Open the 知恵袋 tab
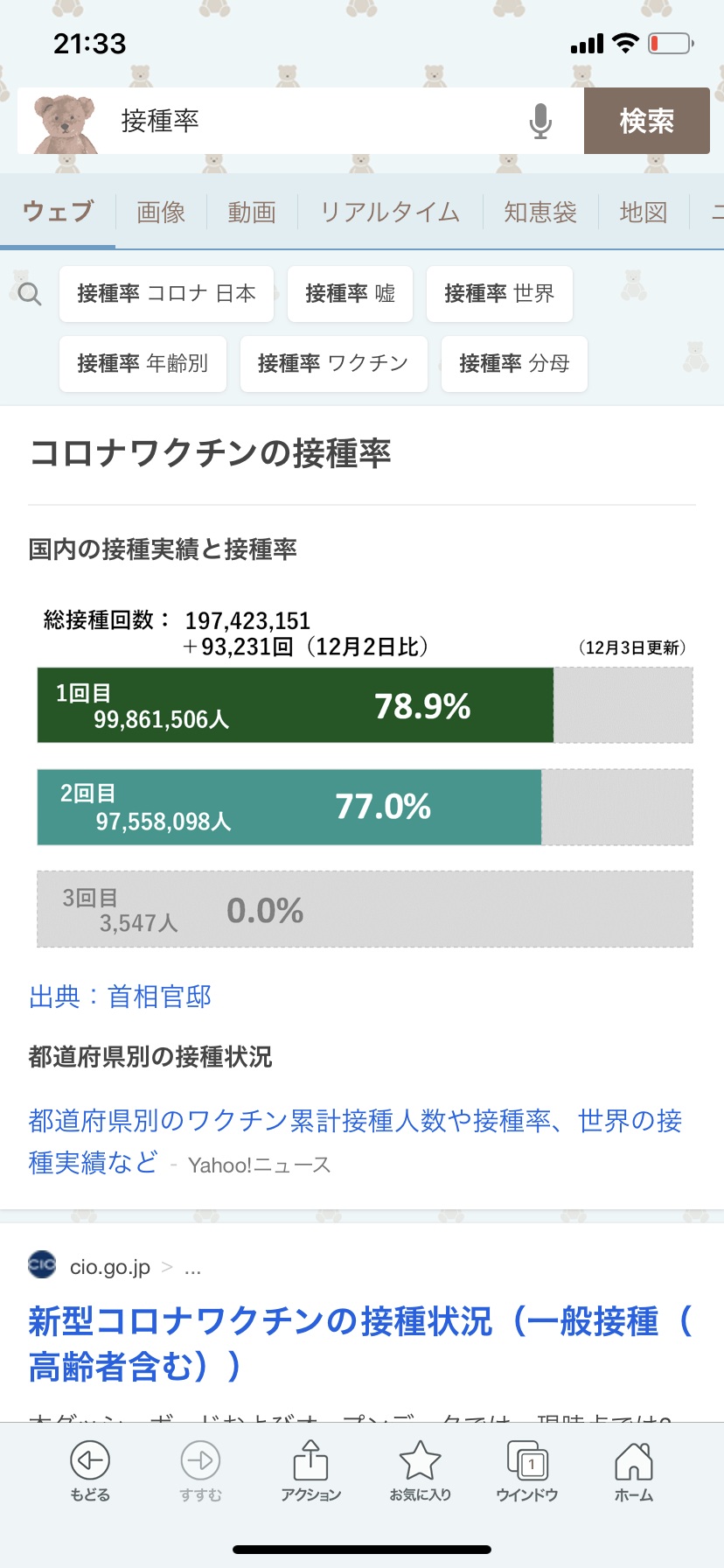Viewport: 724px width, 1568px height. point(540,212)
